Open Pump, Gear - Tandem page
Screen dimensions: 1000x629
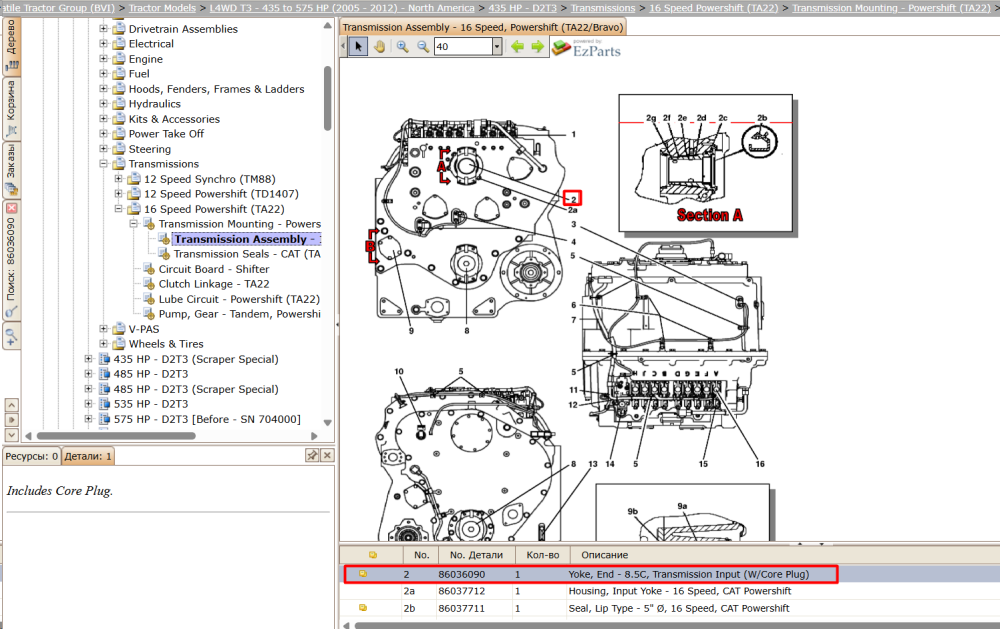click(240, 313)
